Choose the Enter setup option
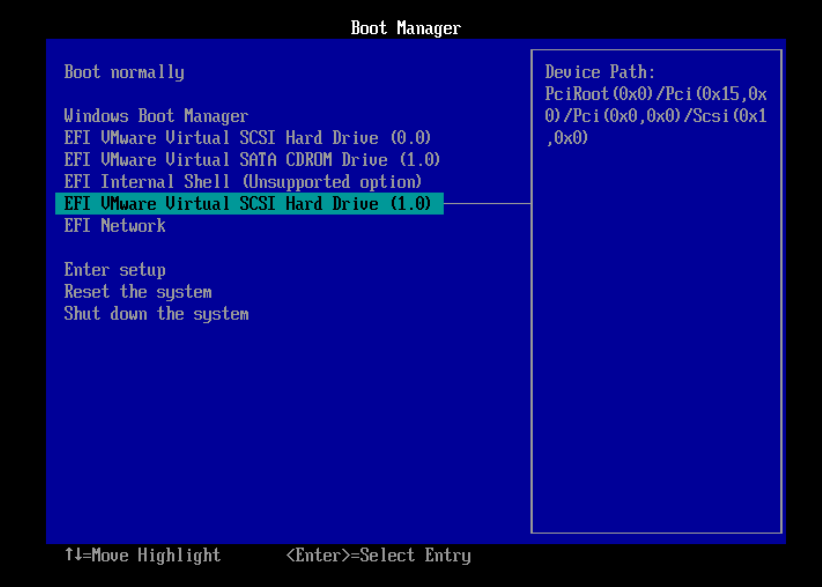This screenshot has width=822, height=587. (x=115, y=270)
